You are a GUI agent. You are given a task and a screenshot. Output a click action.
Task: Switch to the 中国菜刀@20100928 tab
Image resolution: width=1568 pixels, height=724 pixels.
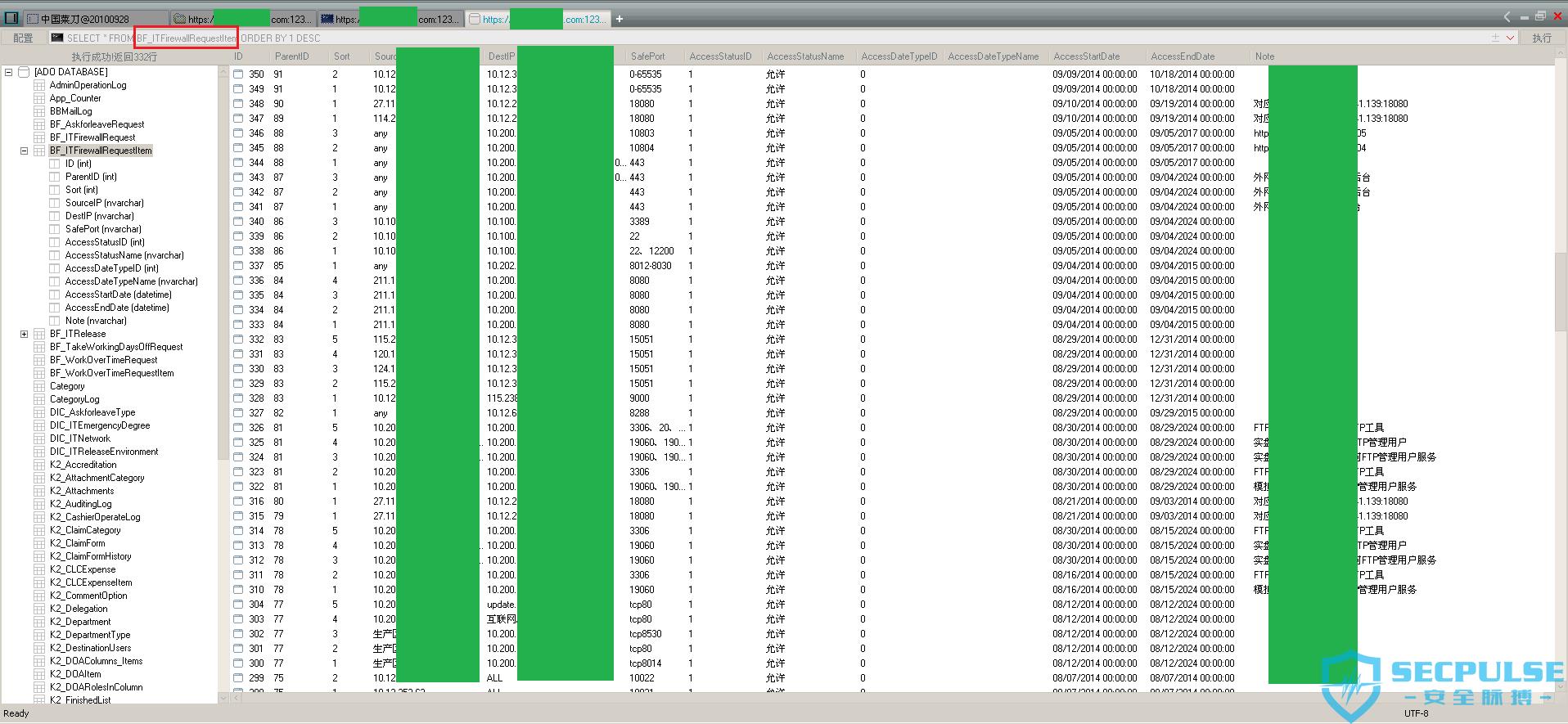coord(95,19)
